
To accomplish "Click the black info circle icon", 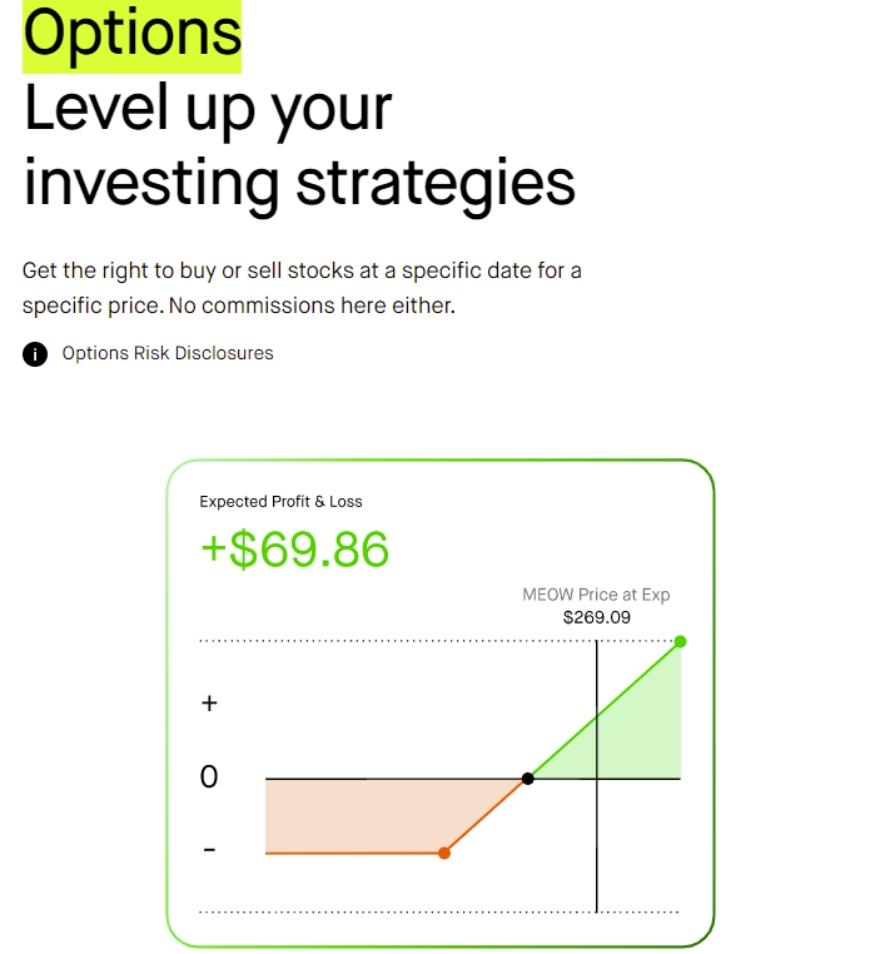I will pyautogui.click(x=35, y=353).
